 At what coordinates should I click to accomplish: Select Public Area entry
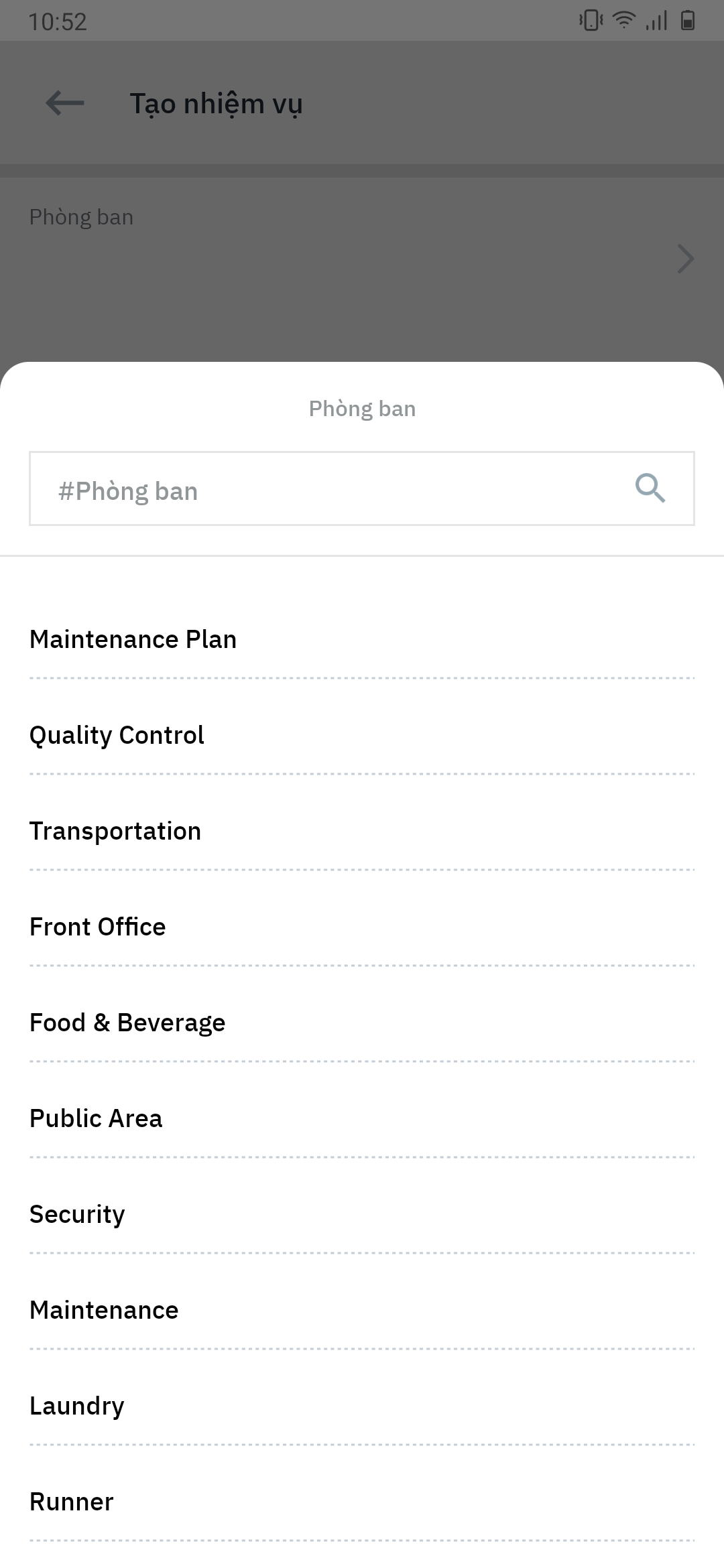coord(96,1118)
